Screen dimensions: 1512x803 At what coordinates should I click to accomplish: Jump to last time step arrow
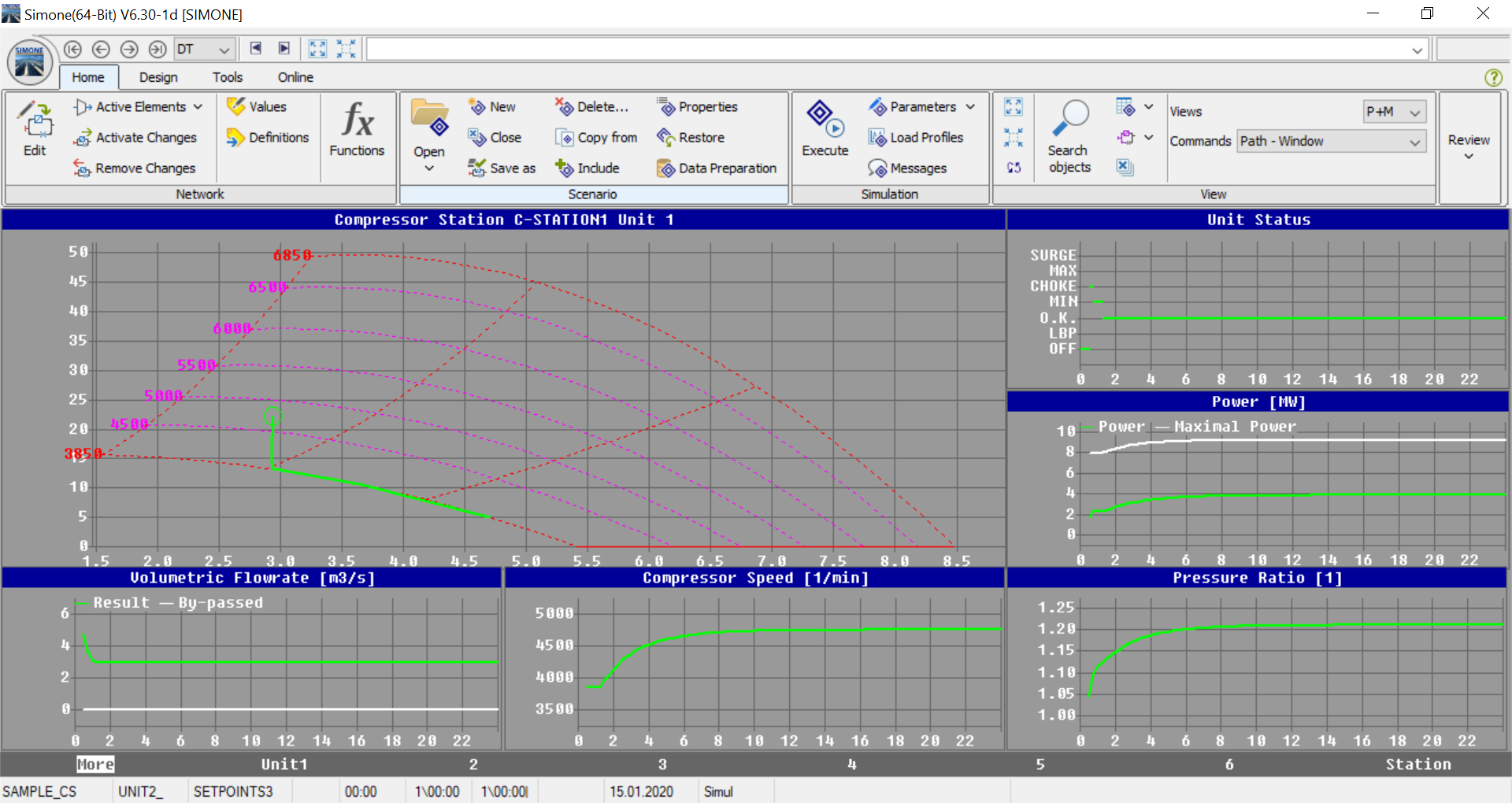click(157, 49)
